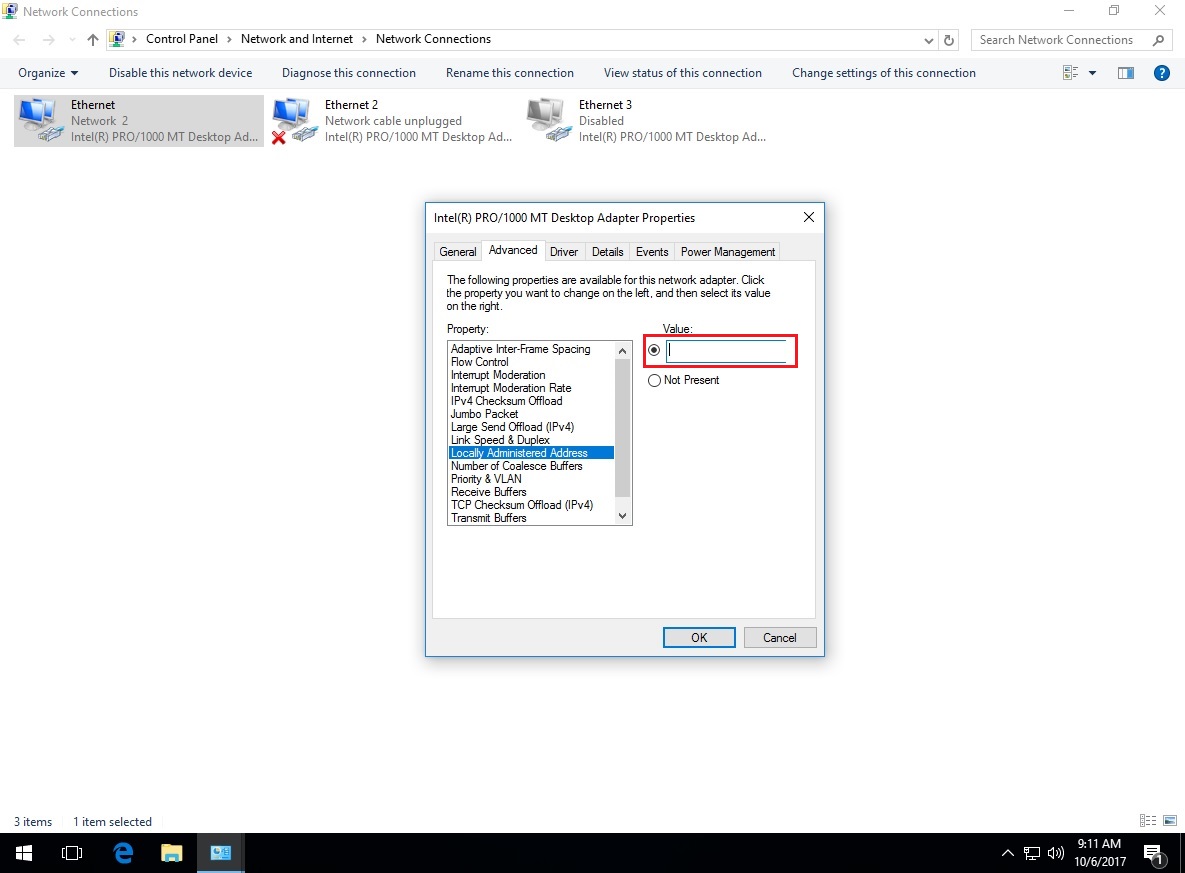Click Change settings of this connection

tap(884, 73)
